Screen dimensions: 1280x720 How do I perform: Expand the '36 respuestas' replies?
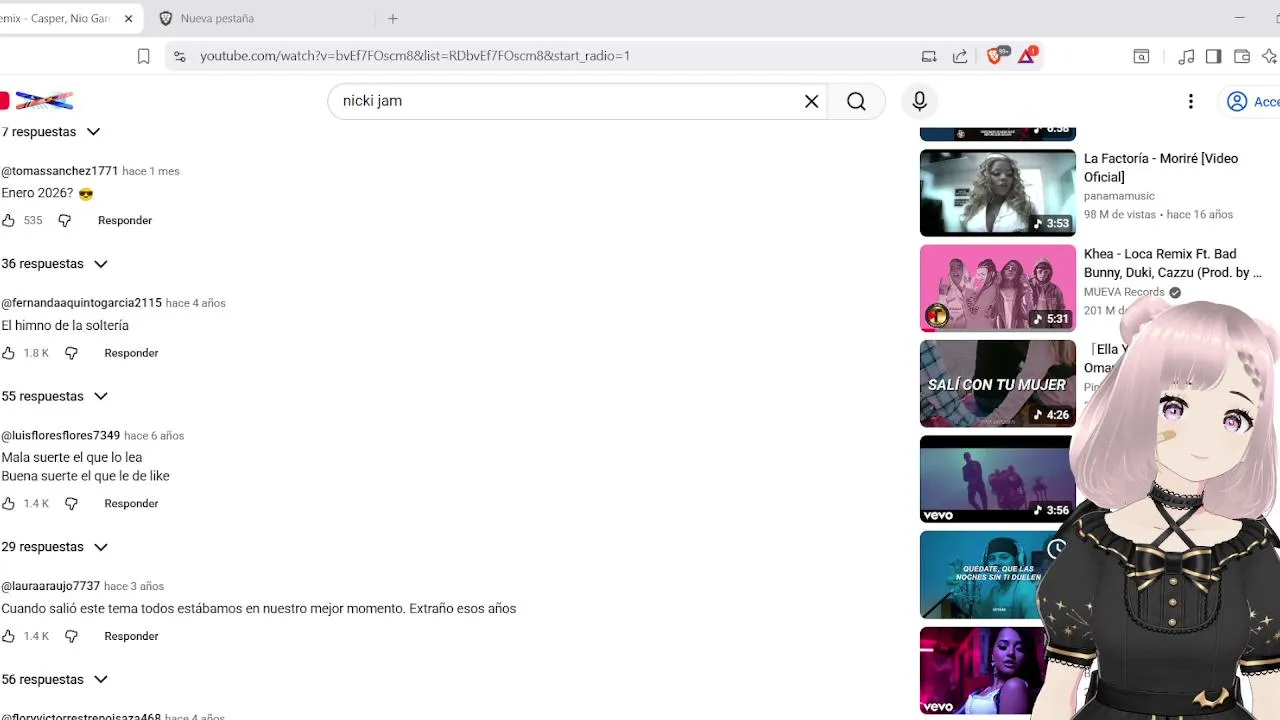tap(55, 264)
